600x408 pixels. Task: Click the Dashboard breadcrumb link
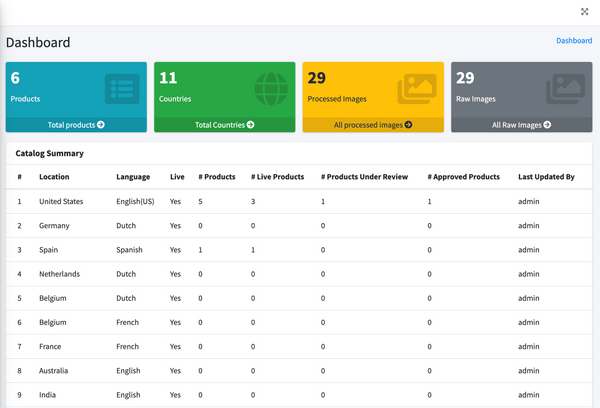[x=574, y=41]
